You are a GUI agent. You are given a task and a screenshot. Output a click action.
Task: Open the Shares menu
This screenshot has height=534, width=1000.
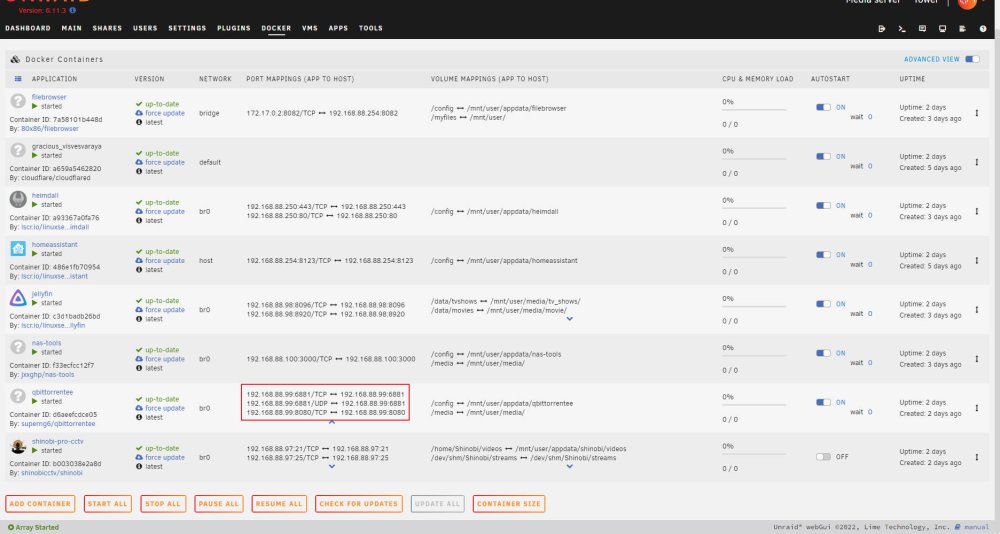(x=107, y=28)
